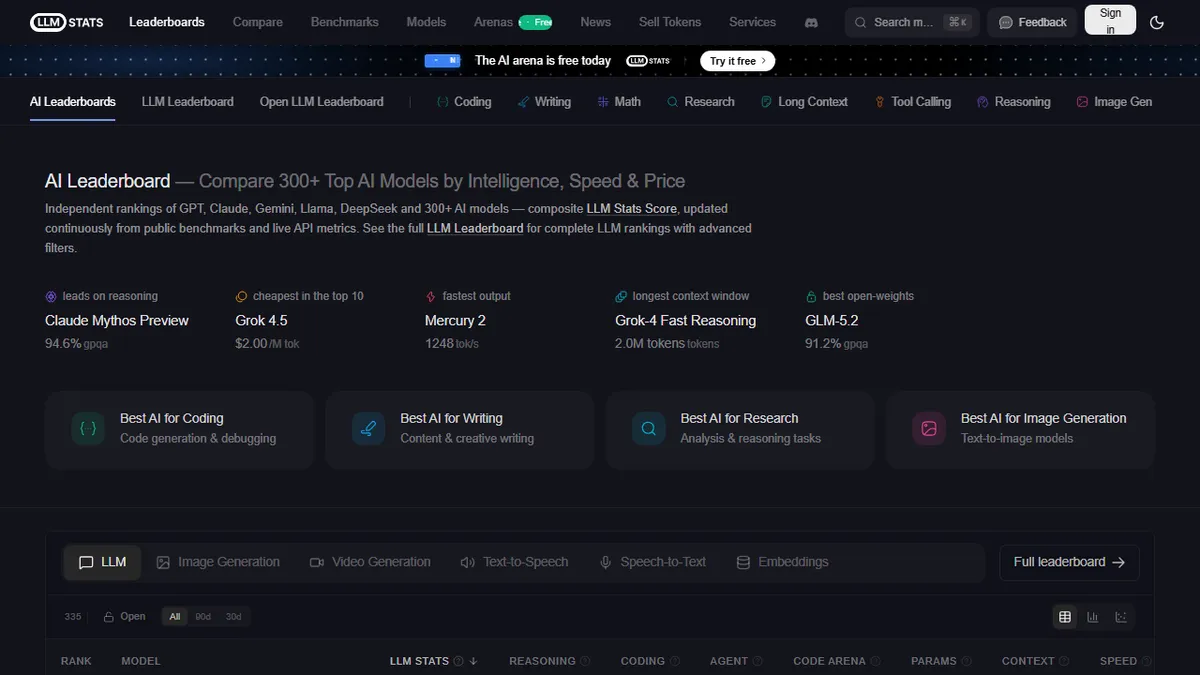This screenshot has height=675, width=1200.
Task: Open the Best AI for Coding card
Action: [x=179, y=430]
